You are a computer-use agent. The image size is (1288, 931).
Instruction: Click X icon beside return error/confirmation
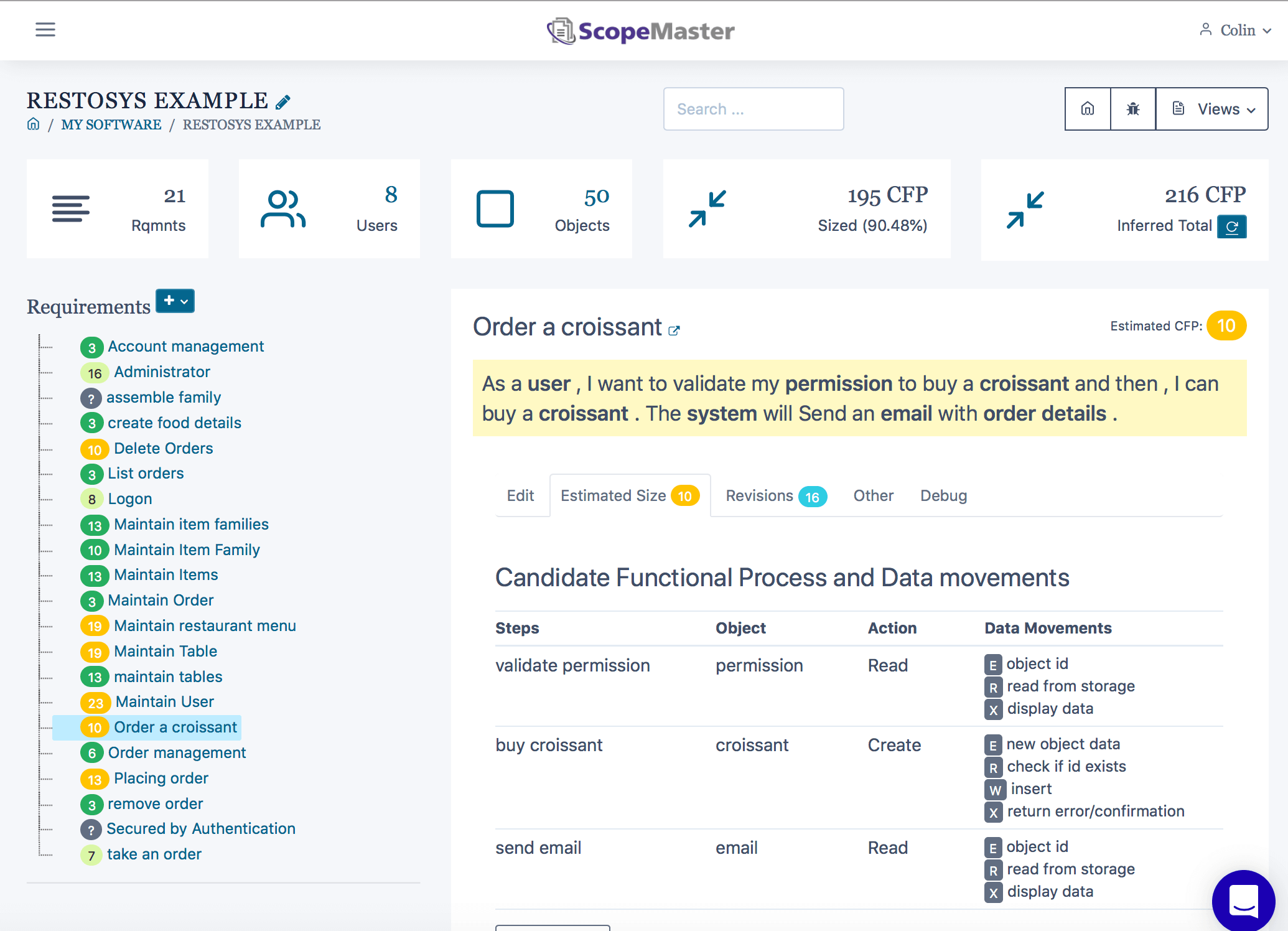tap(993, 812)
